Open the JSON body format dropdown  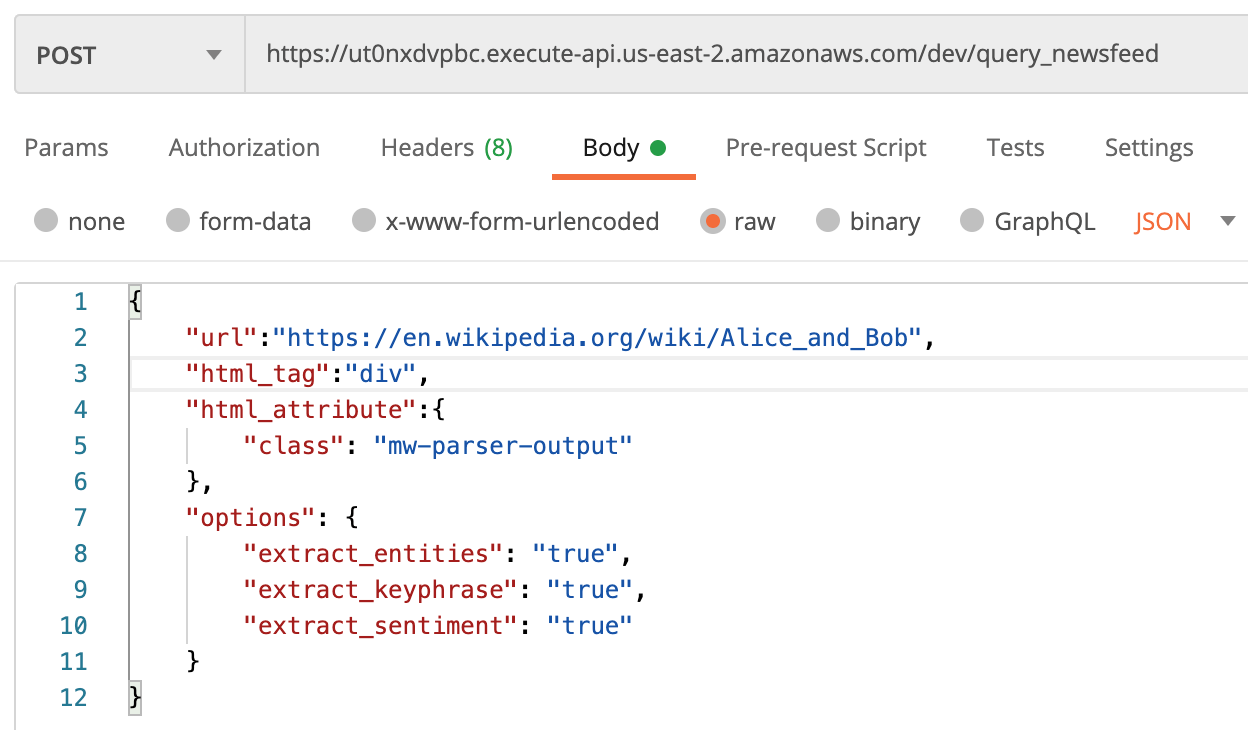1162,221
